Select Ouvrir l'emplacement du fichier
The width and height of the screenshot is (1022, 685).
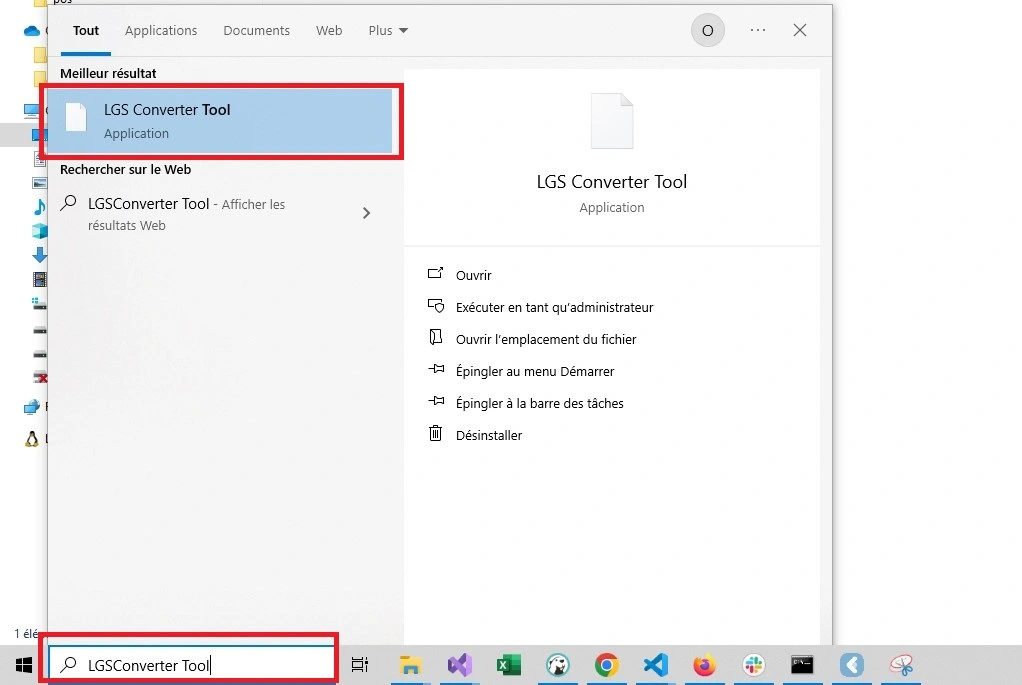coord(546,339)
